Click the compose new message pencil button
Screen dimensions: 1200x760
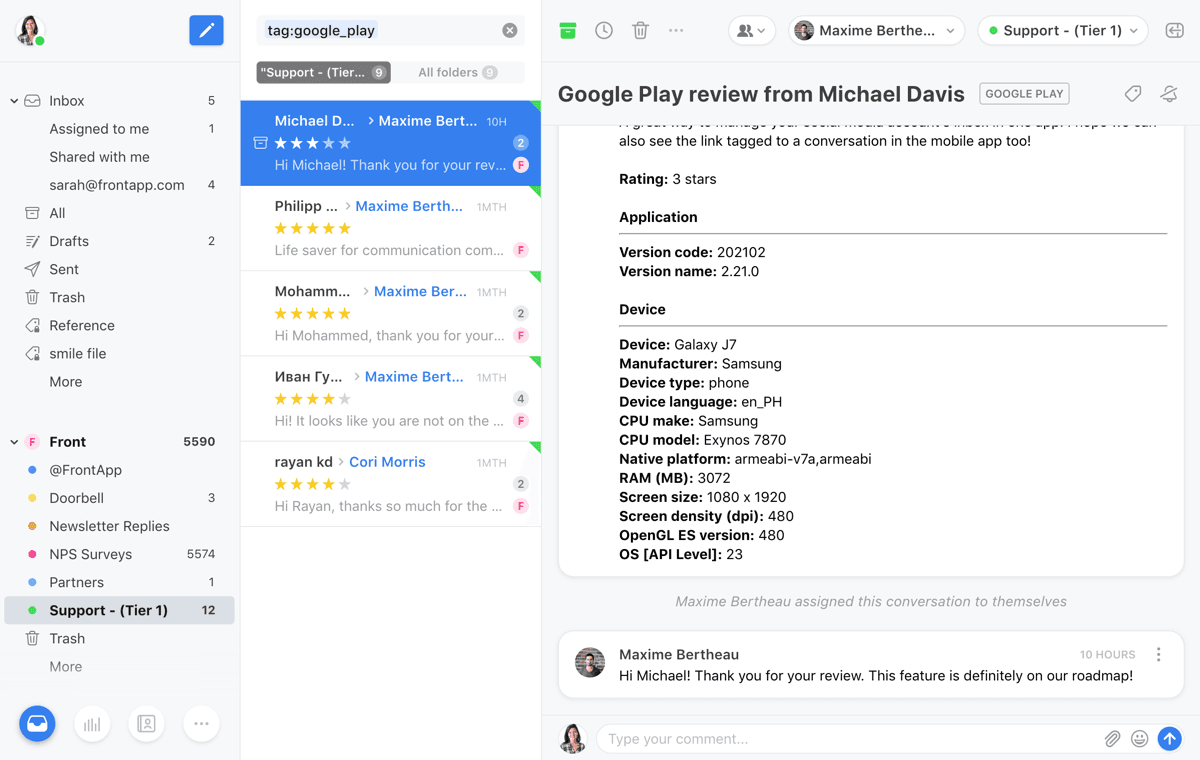point(206,30)
